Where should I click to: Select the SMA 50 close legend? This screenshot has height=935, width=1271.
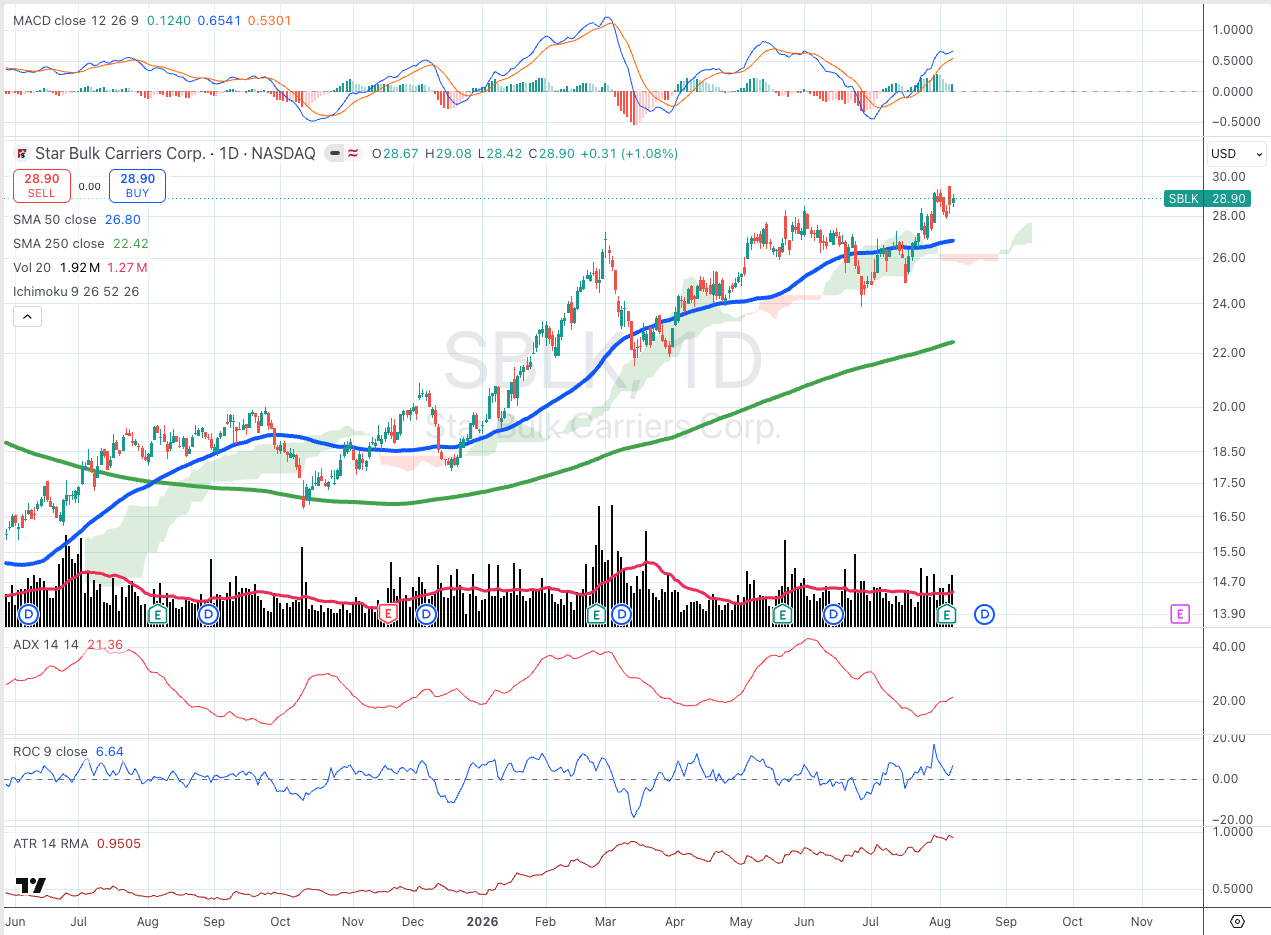pyautogui.click(x=55, y=219)
